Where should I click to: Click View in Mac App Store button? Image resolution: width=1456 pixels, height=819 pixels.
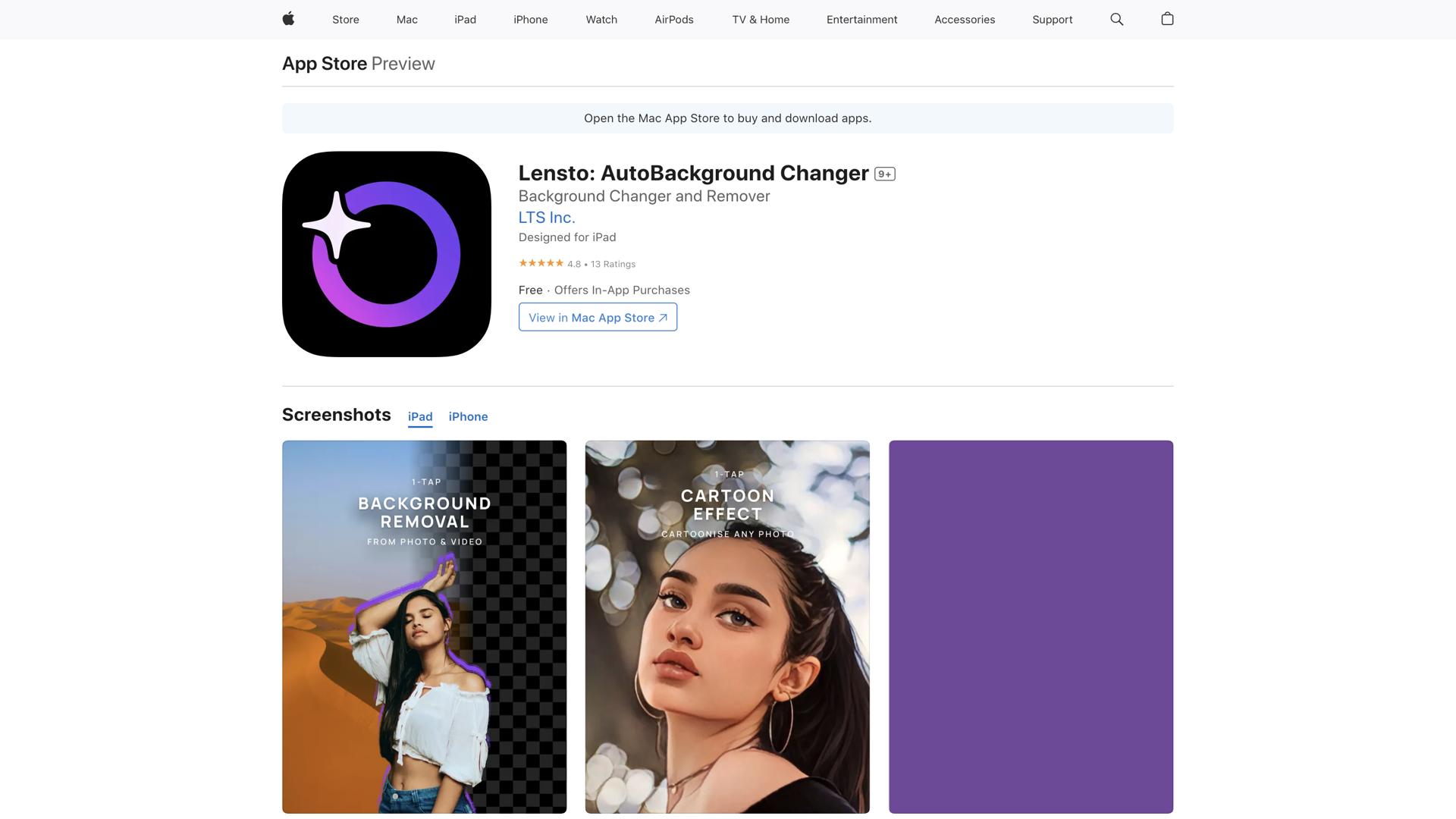click(x=598, y=317)
